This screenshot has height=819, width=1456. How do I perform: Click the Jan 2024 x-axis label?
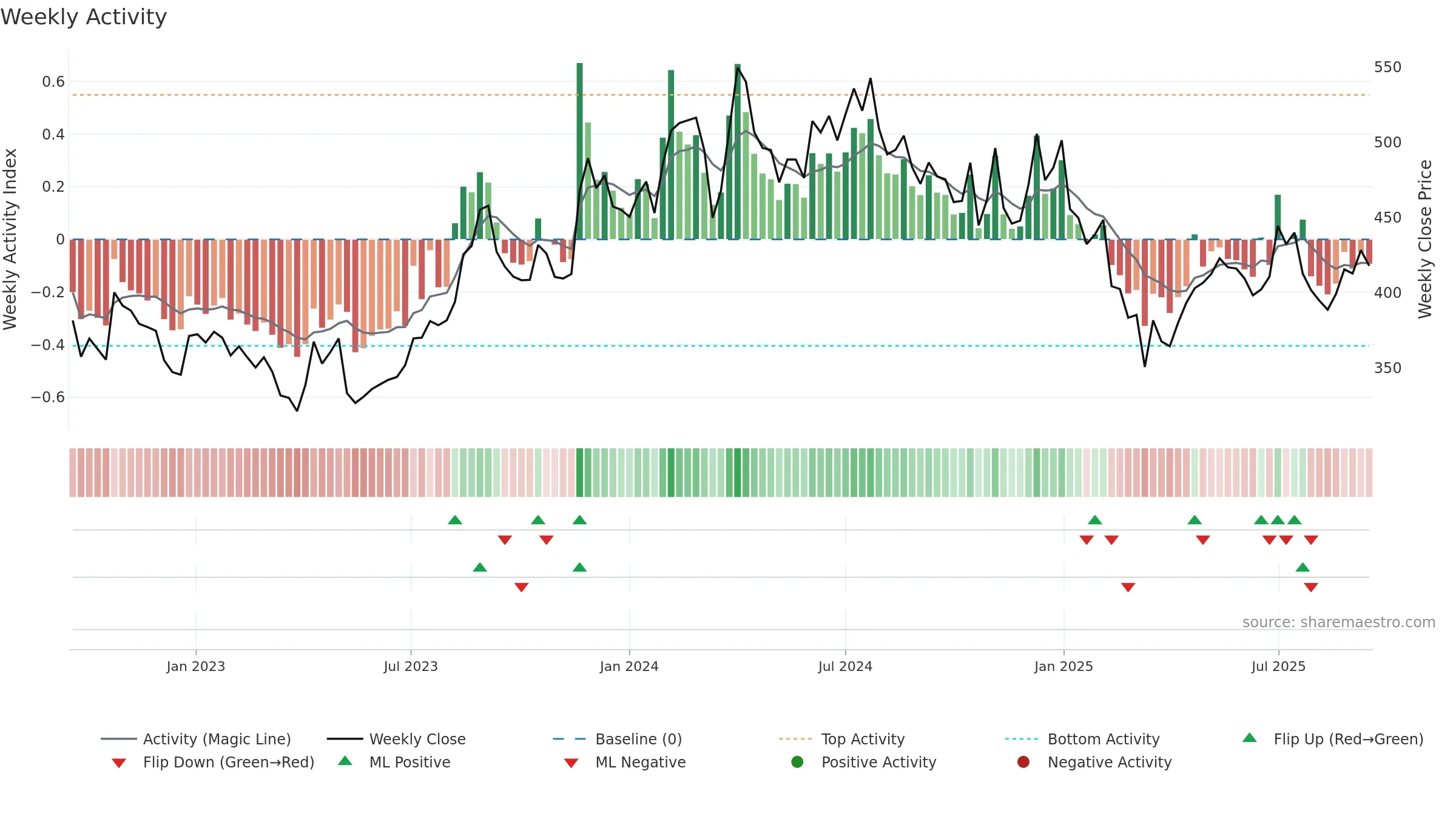point(629,666)
